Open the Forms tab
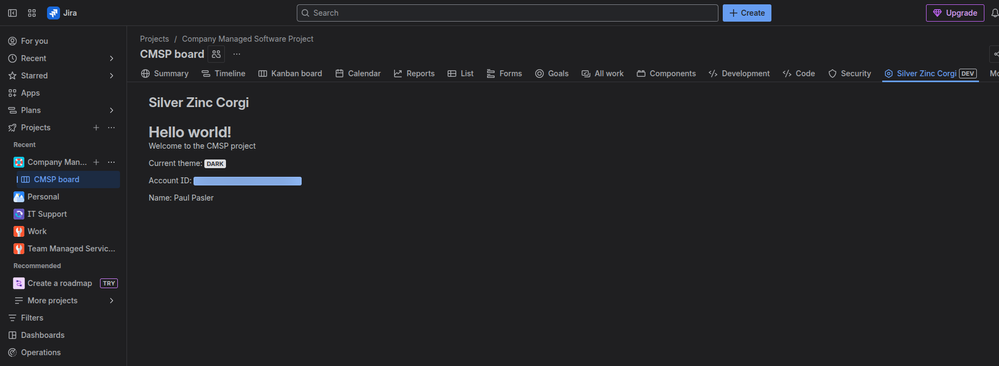Screen dimensions: 999x366 point(504,73)
